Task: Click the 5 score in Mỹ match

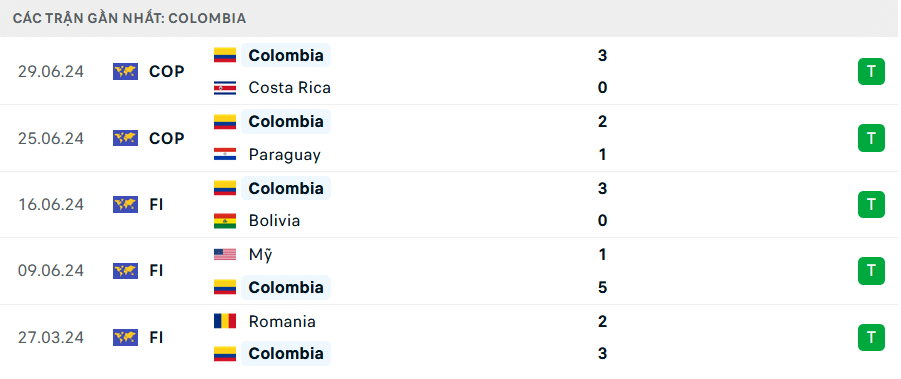Action: coord(602,287)
